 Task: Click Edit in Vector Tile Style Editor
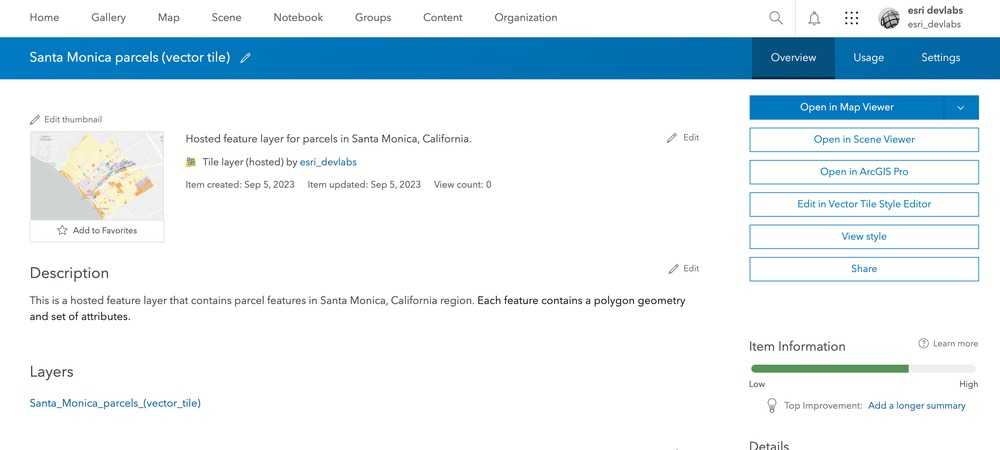(x=864, y=204)
